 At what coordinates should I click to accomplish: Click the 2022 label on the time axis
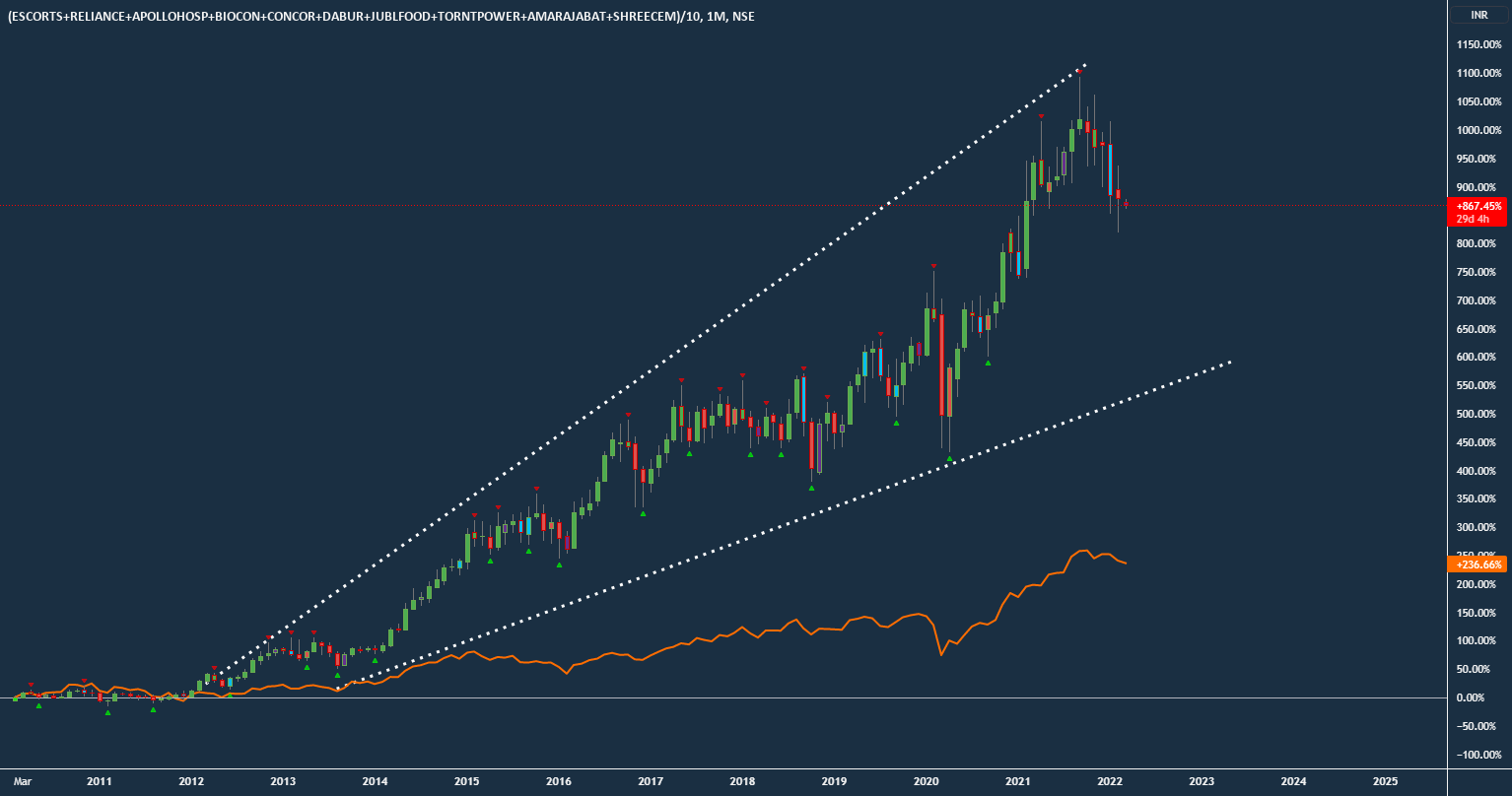point(1110,781)
